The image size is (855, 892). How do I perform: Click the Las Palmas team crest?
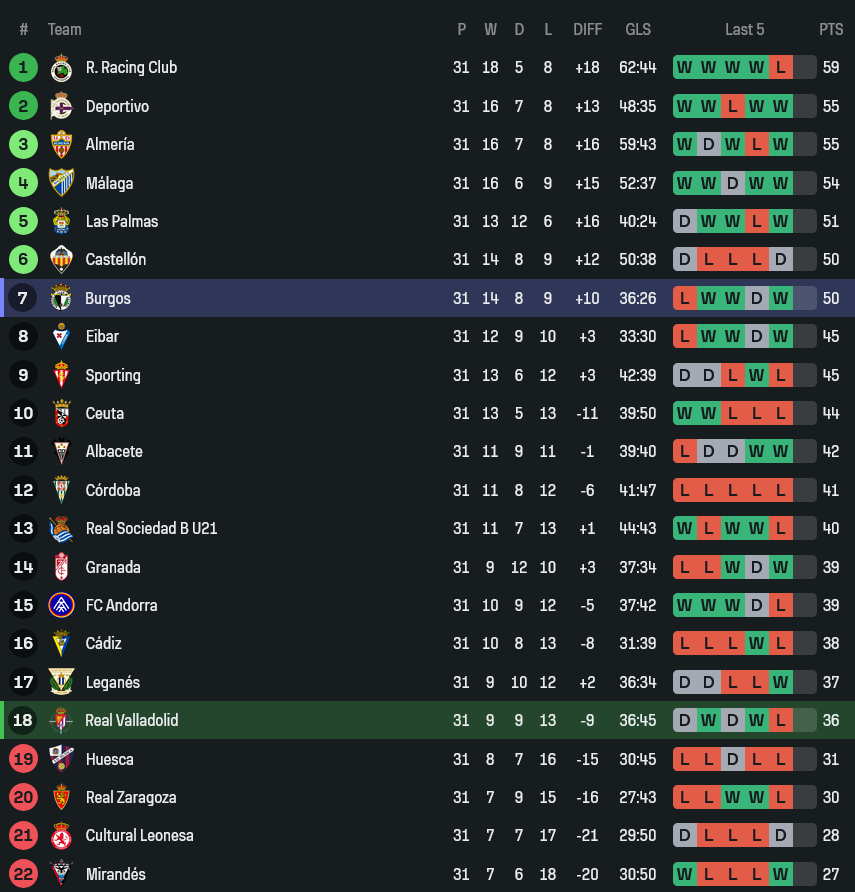coord(61,221)
